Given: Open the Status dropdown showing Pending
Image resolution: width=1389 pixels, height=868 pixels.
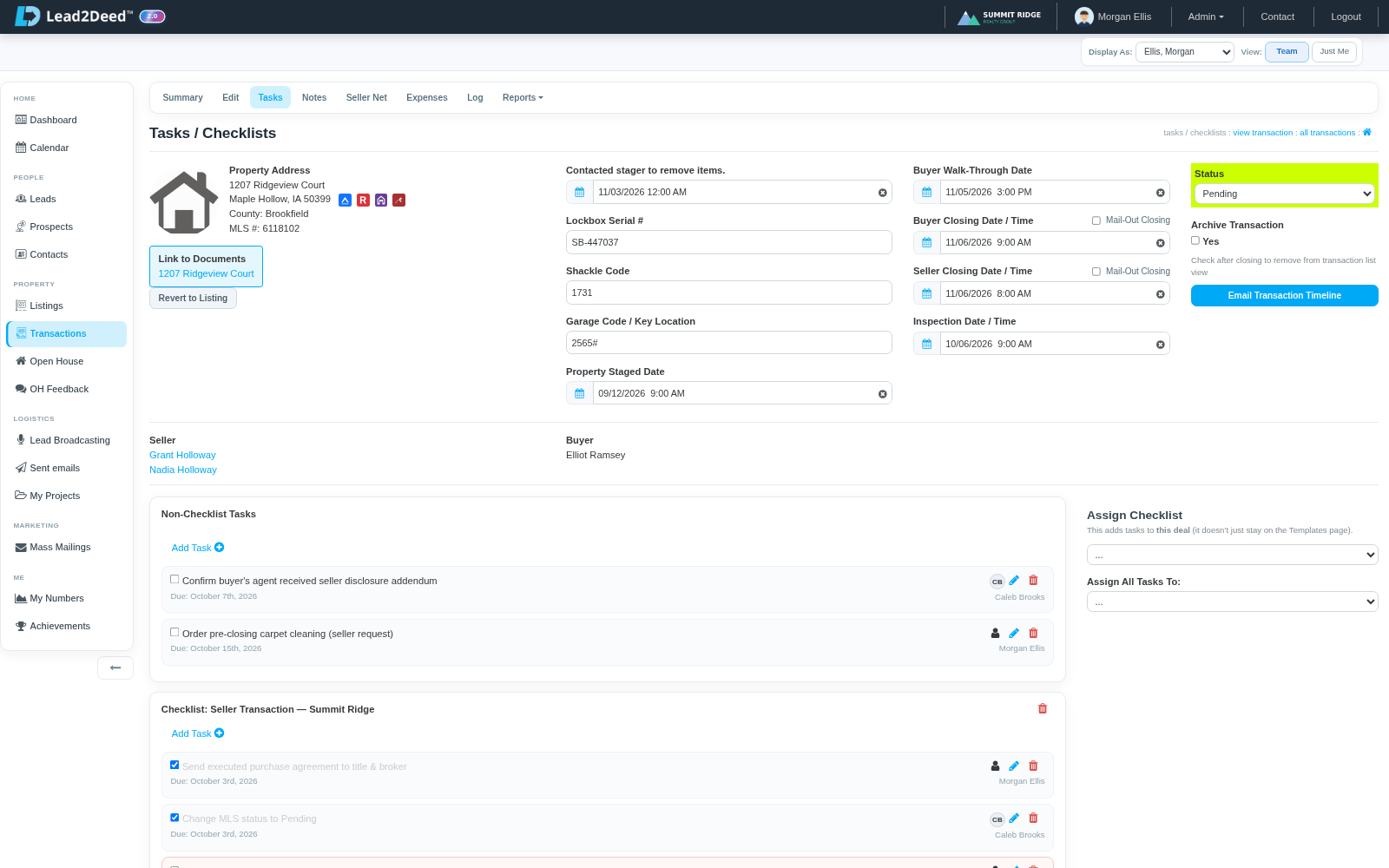Looking at the screenshot, I should [1284, 194].
